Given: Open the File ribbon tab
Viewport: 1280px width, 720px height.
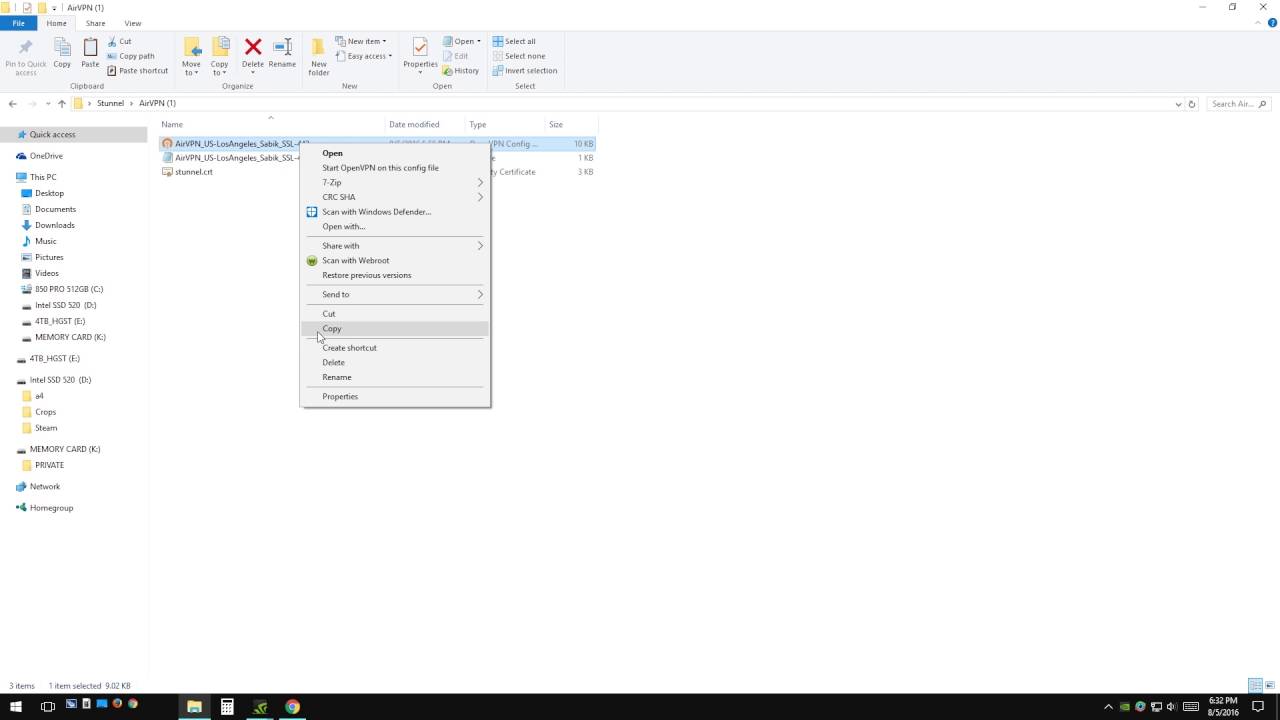Looking at the screenshot, I should (18, 23).
